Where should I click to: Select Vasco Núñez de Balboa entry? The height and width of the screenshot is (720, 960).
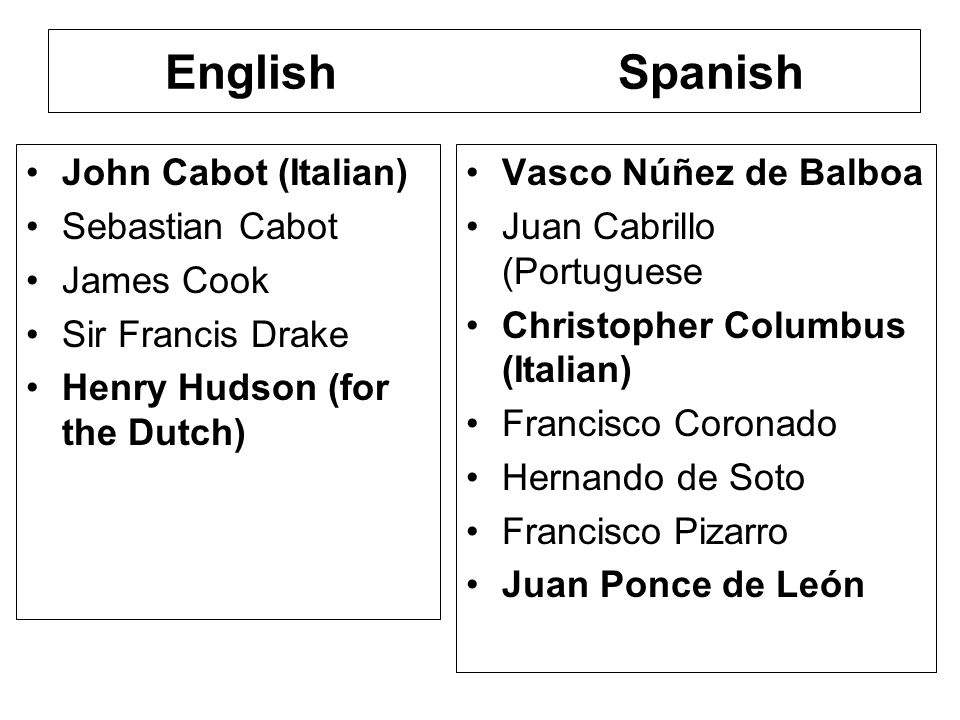pyautogui.click(x=712, y=172)
